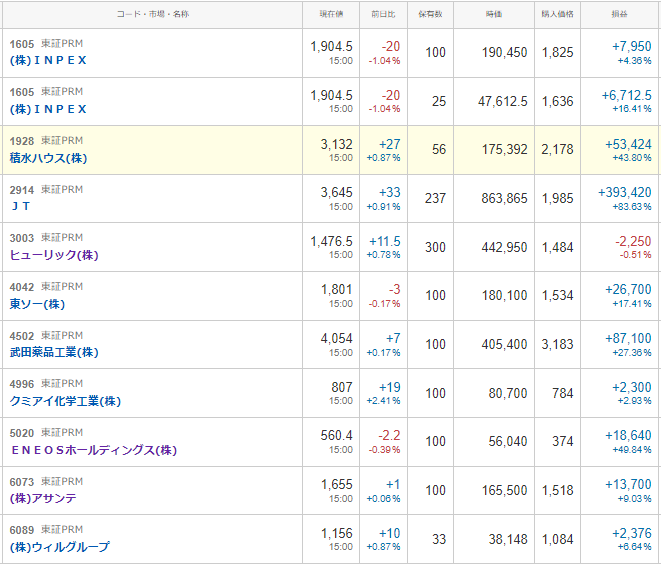Click the market value 165,500
The height and width of the screenshot is (564, 661).
(505, 490)
